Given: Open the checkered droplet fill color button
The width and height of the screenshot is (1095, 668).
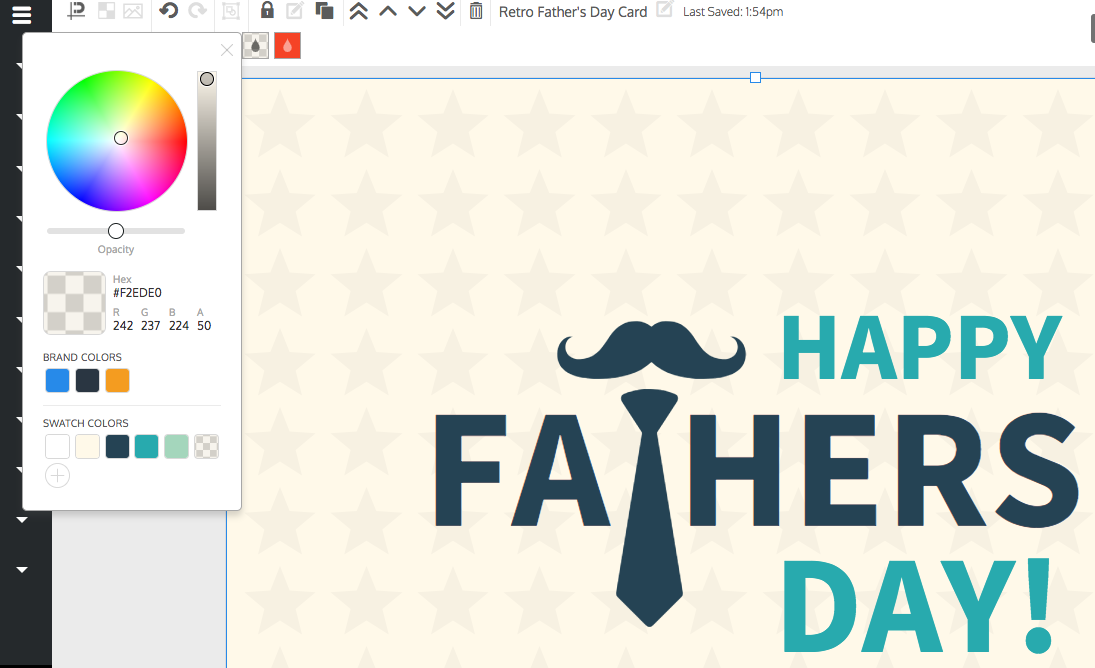Looking at the screenshot, I should [256, 46].
